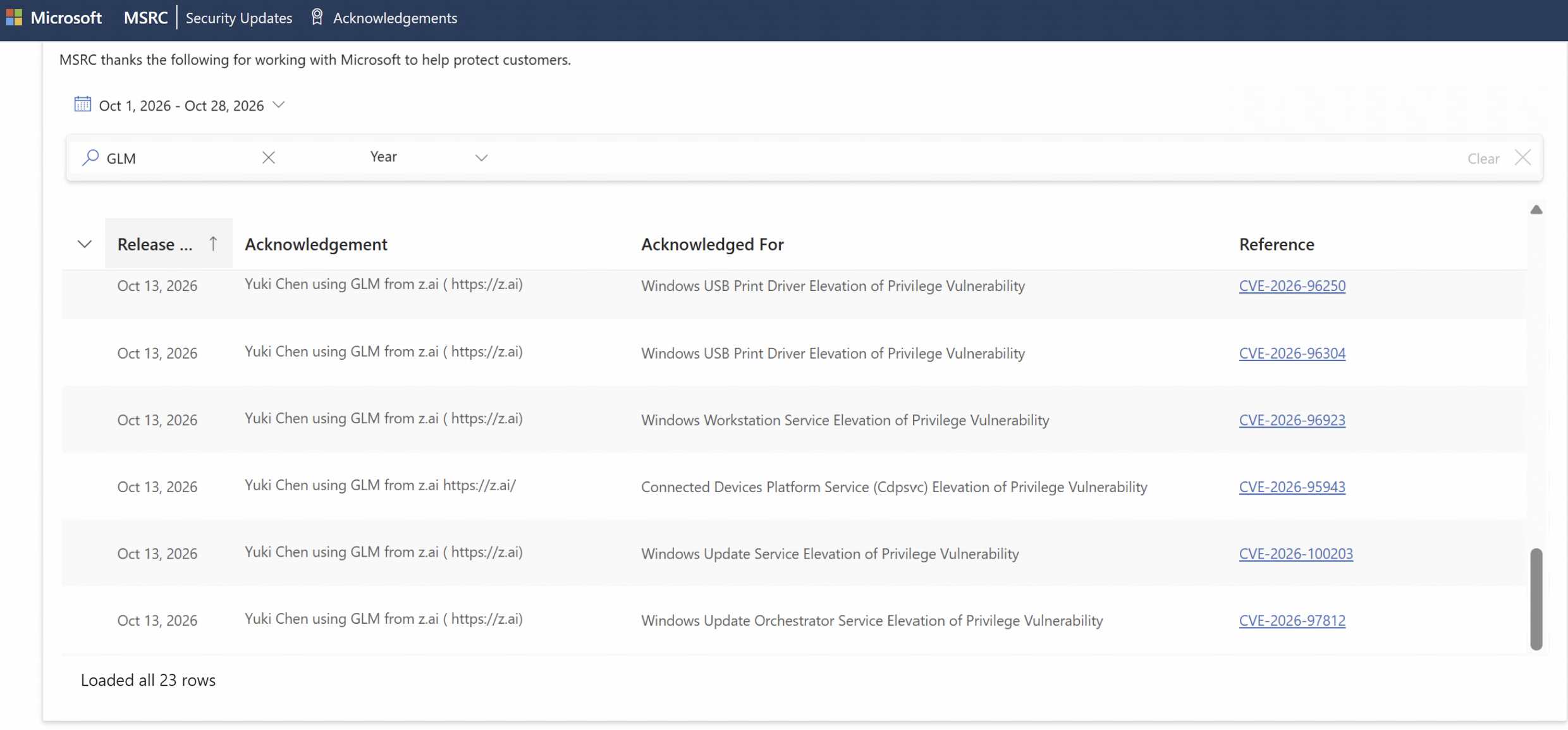The image size is (1568, 730).
Task: Open CVE-2026-96250 reference link
Action: (1292, 285)
